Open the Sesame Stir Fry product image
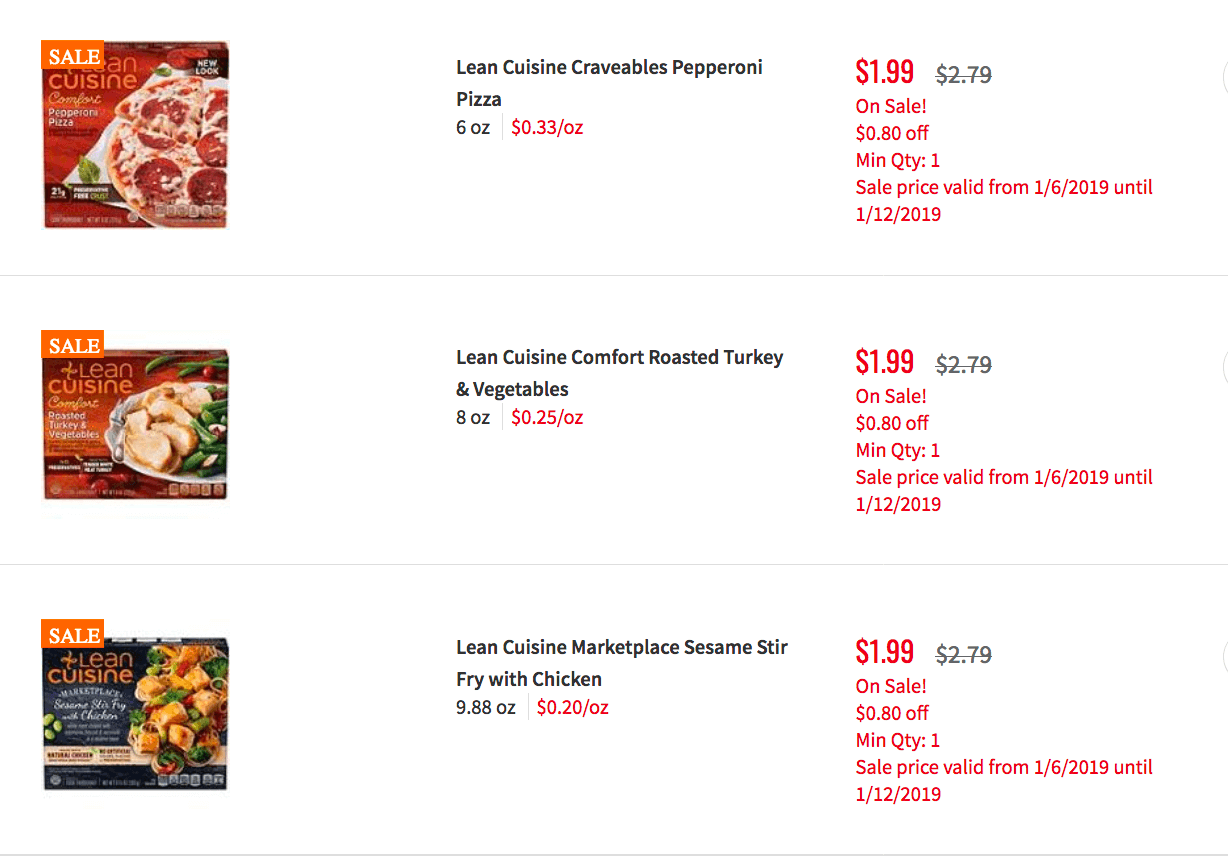Image resolution: width=1228 pixels, height=868 pixels. [x=136, y=713]
